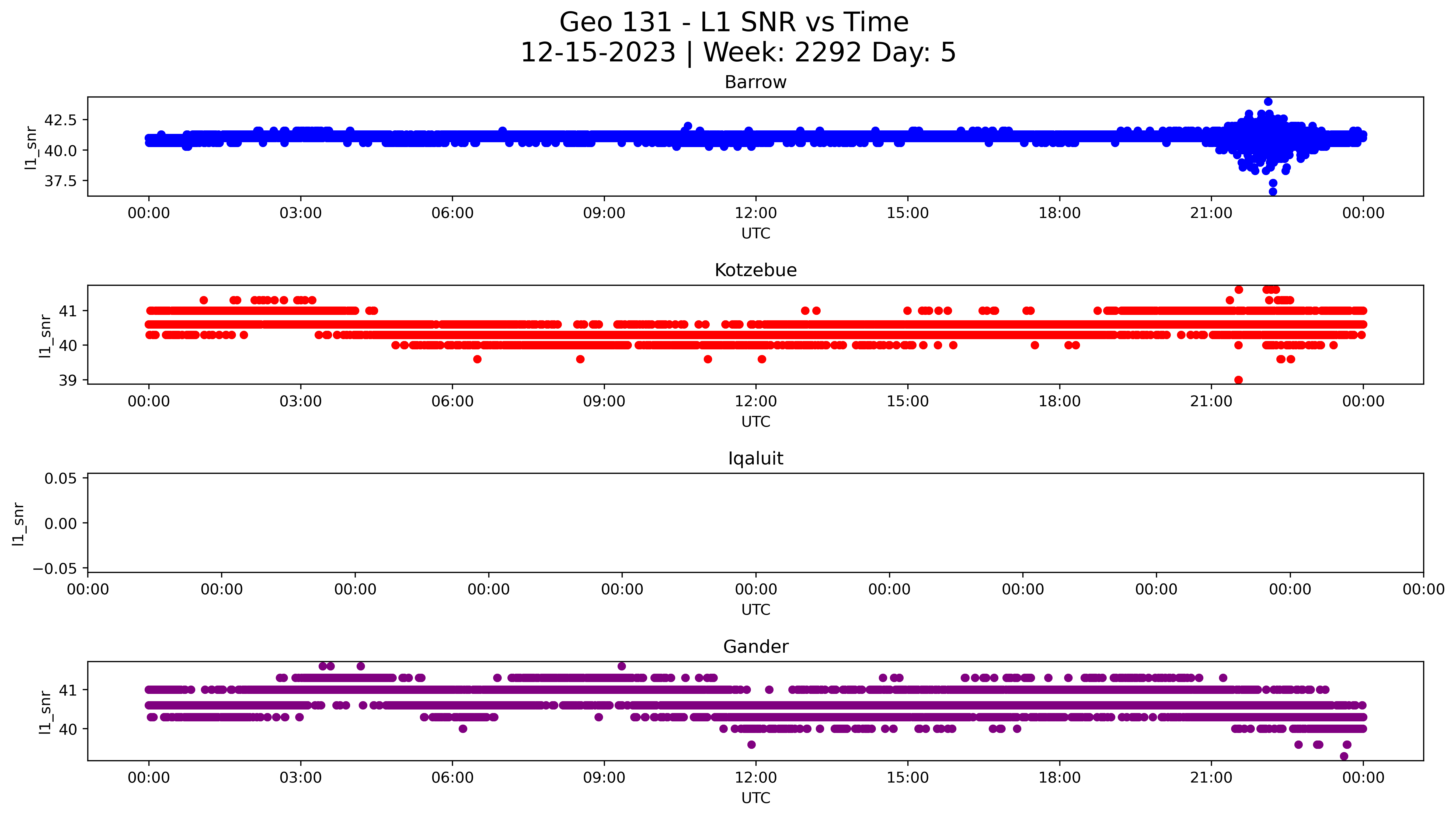The height and width of the screenshot is (817, 1456).
Task: Click the '42.5' y-tick on Barrow plot
Action: click(x=61, y=120)
